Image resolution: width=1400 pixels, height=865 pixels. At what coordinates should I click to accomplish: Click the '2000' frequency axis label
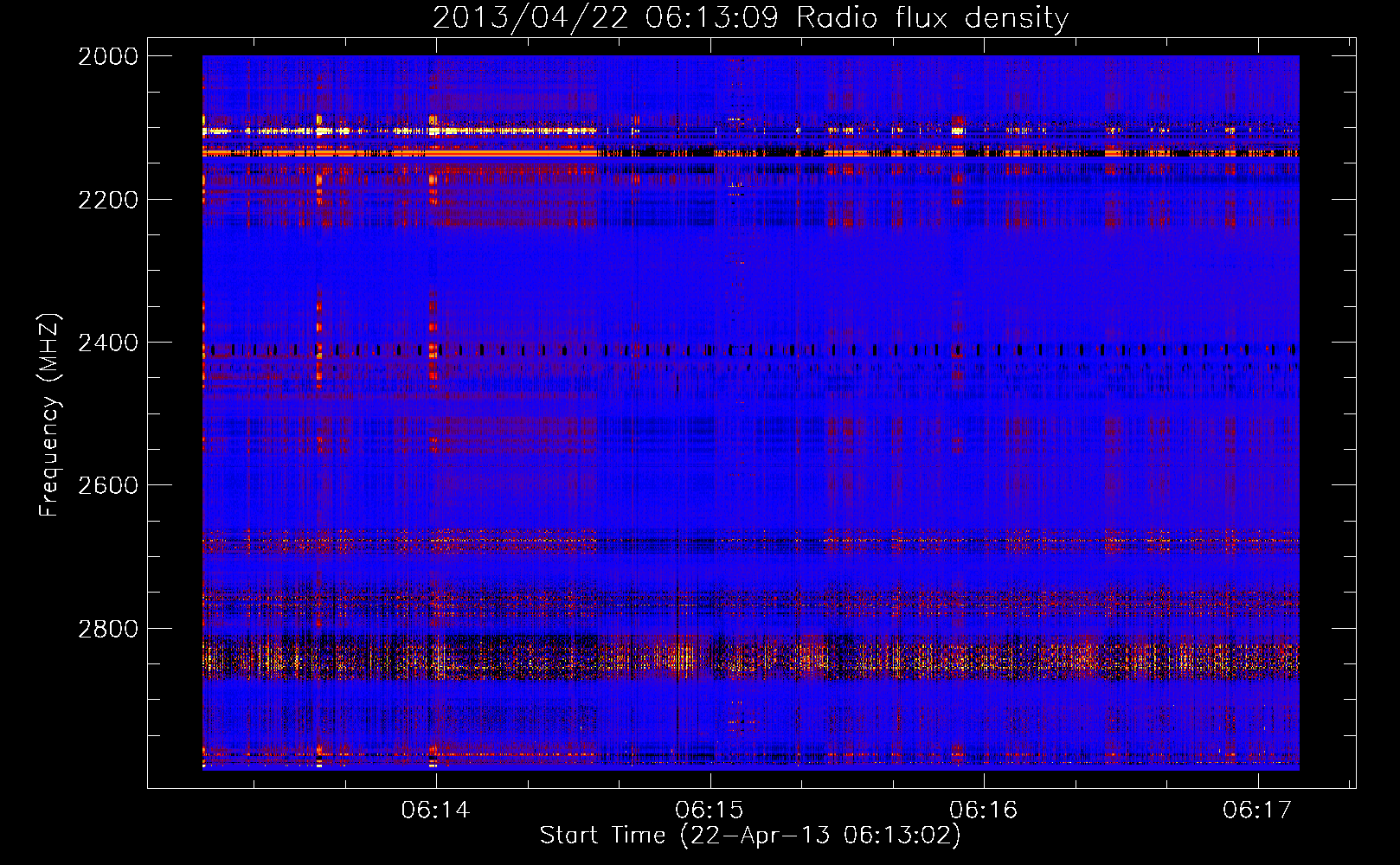point(108,56)
